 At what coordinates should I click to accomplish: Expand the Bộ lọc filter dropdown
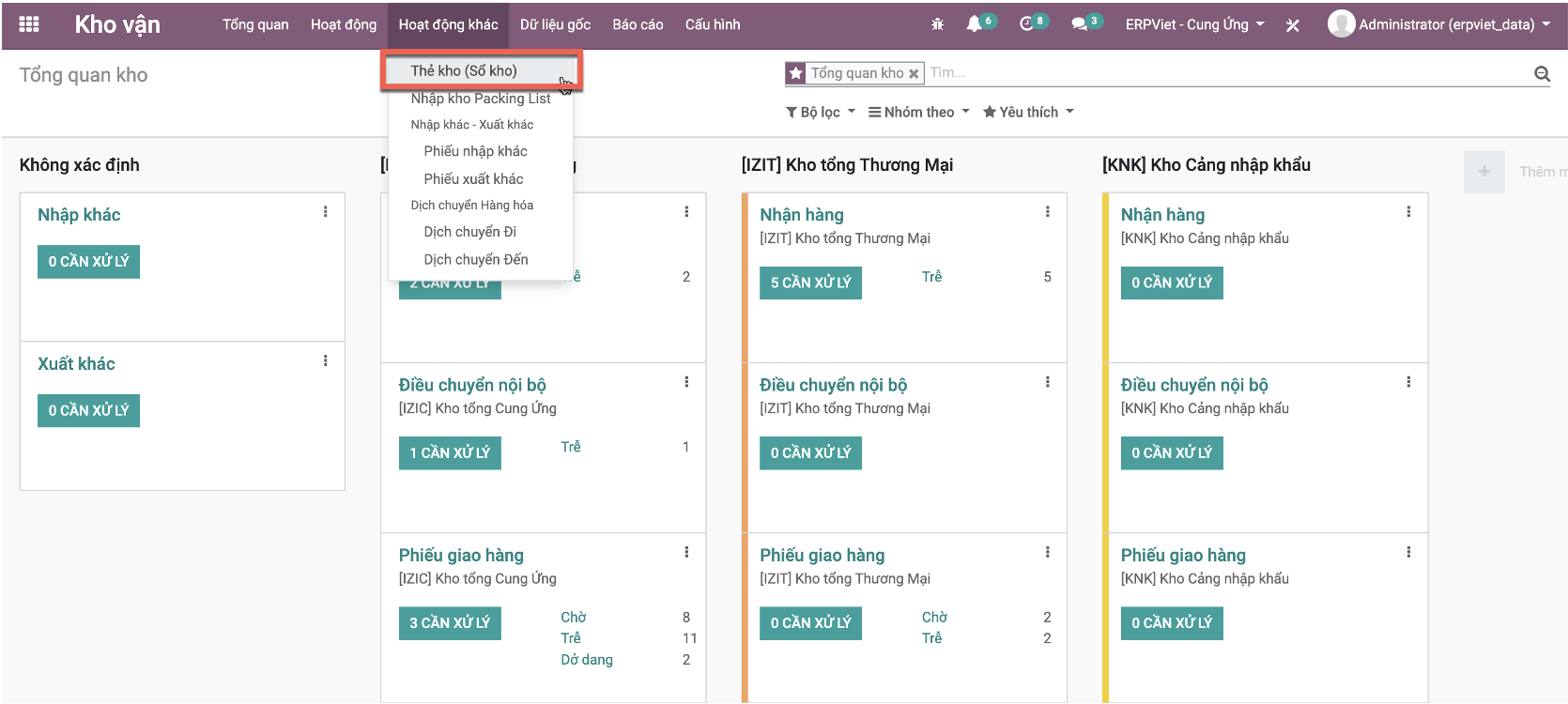pyautogui.click(x=821, y=112)
